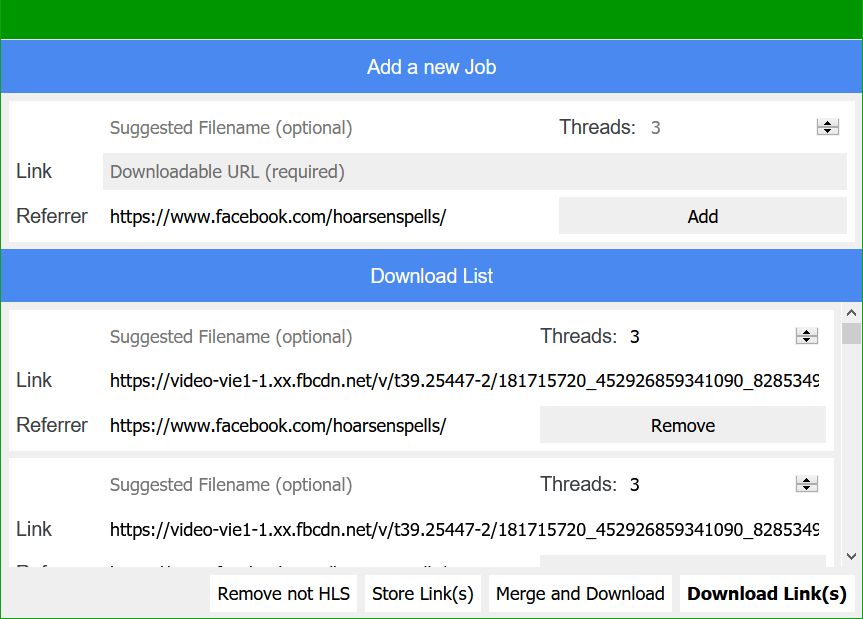Viewport: 863px width, 619px height.
Task: Click the first download item's Referrer field
Action: click(310, 425)
